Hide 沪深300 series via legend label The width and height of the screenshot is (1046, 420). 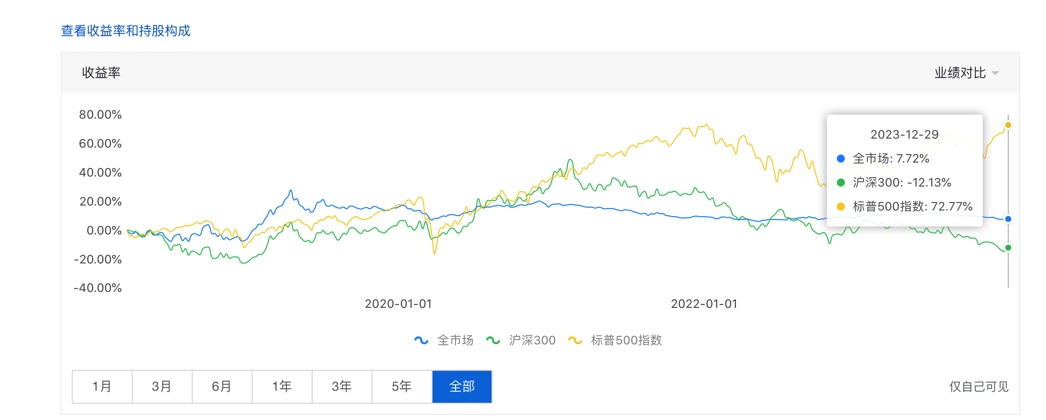(530, 340)
